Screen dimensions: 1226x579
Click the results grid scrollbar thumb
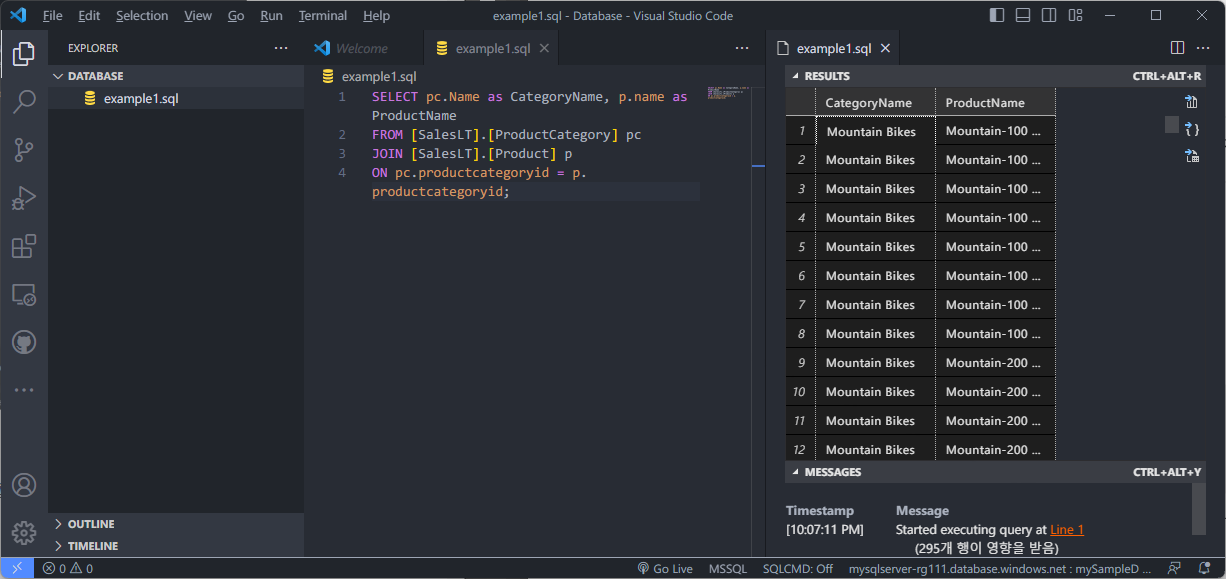point(1171,125)
